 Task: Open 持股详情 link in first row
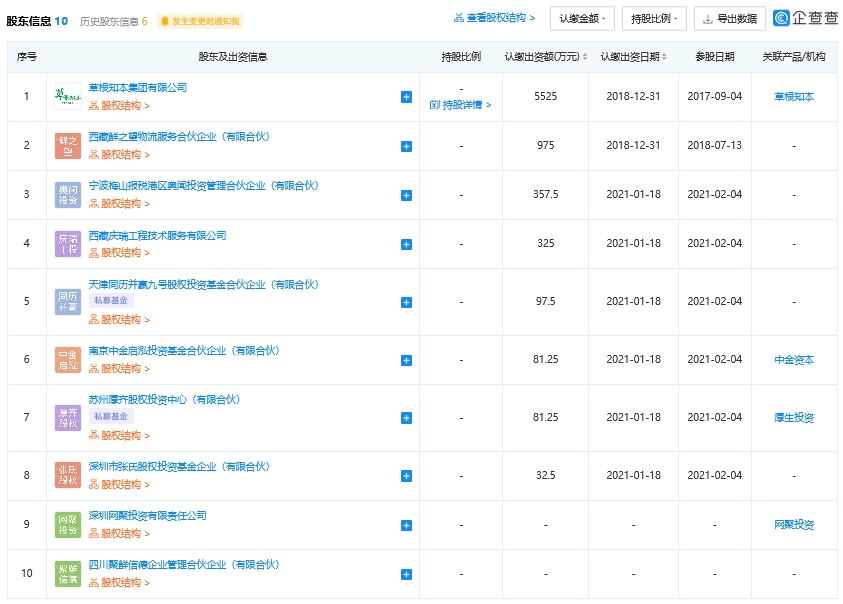click(460, 104)
